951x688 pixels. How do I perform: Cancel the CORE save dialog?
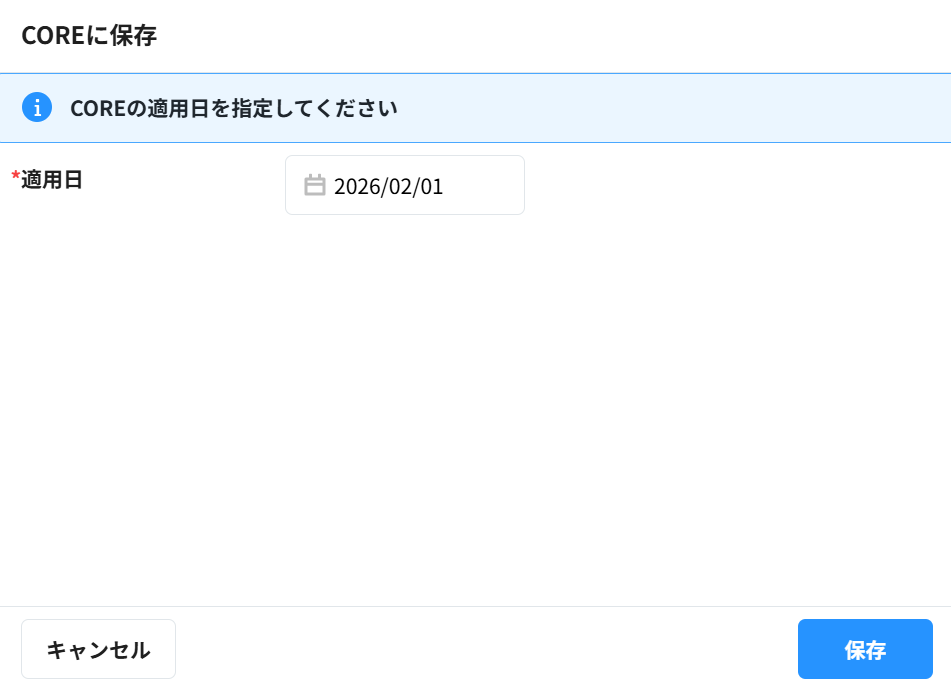coord(98,649)
